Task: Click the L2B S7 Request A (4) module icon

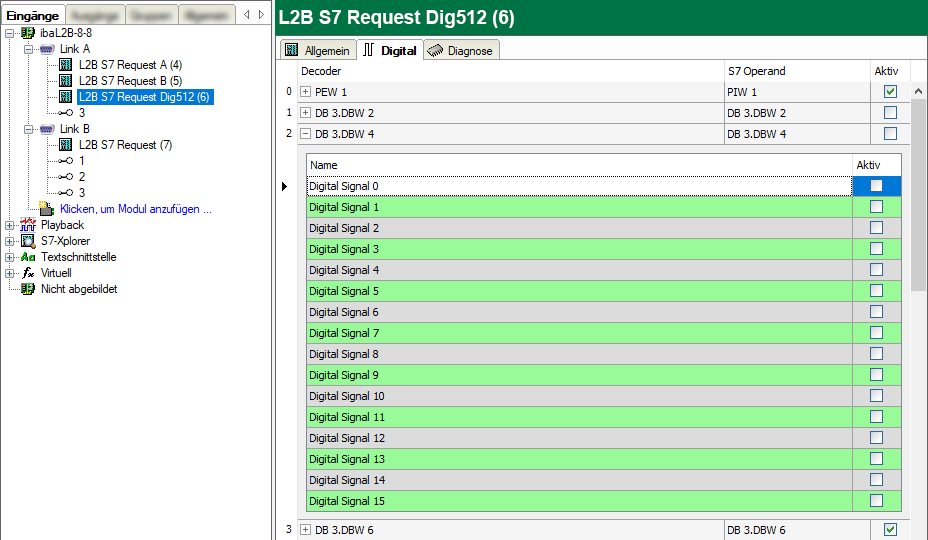Action: point(66,65)
